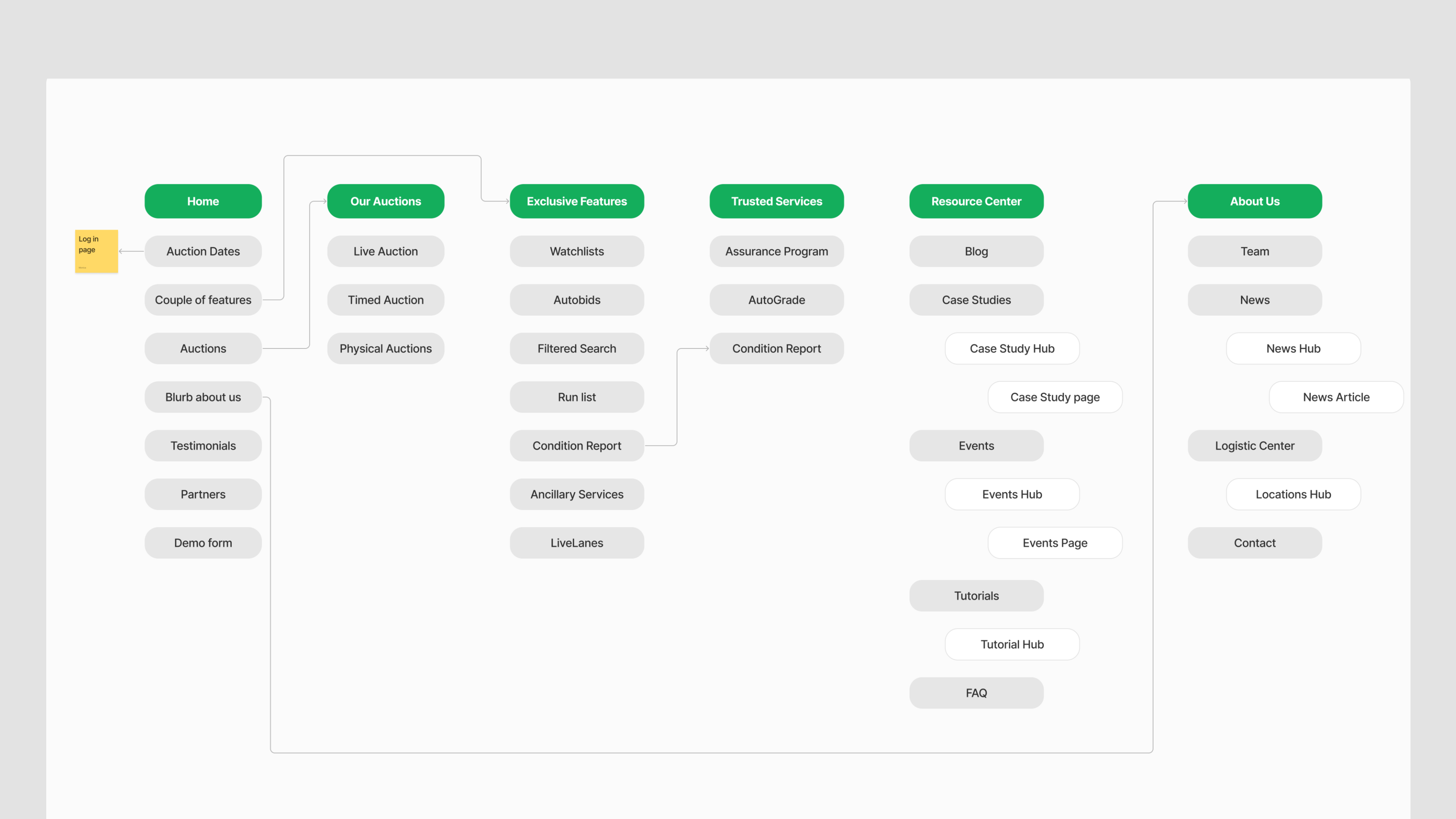Click the Contact node
This screenshot has width=1456, height=819.
point(1255,543)
